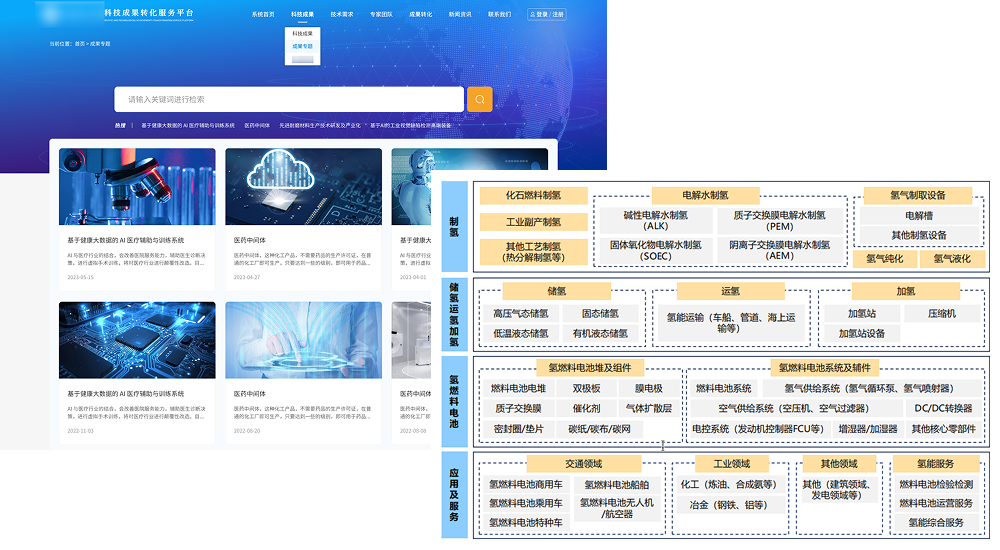Select the 其他制氢设备 item
Image resolution: width=1000 pixels, height=550 pixels.
point(919,235)
